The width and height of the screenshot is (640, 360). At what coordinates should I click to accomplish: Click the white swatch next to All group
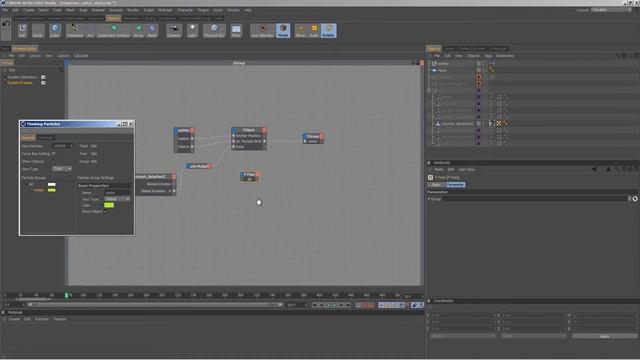pyautogui.click(x=51, y=184)
